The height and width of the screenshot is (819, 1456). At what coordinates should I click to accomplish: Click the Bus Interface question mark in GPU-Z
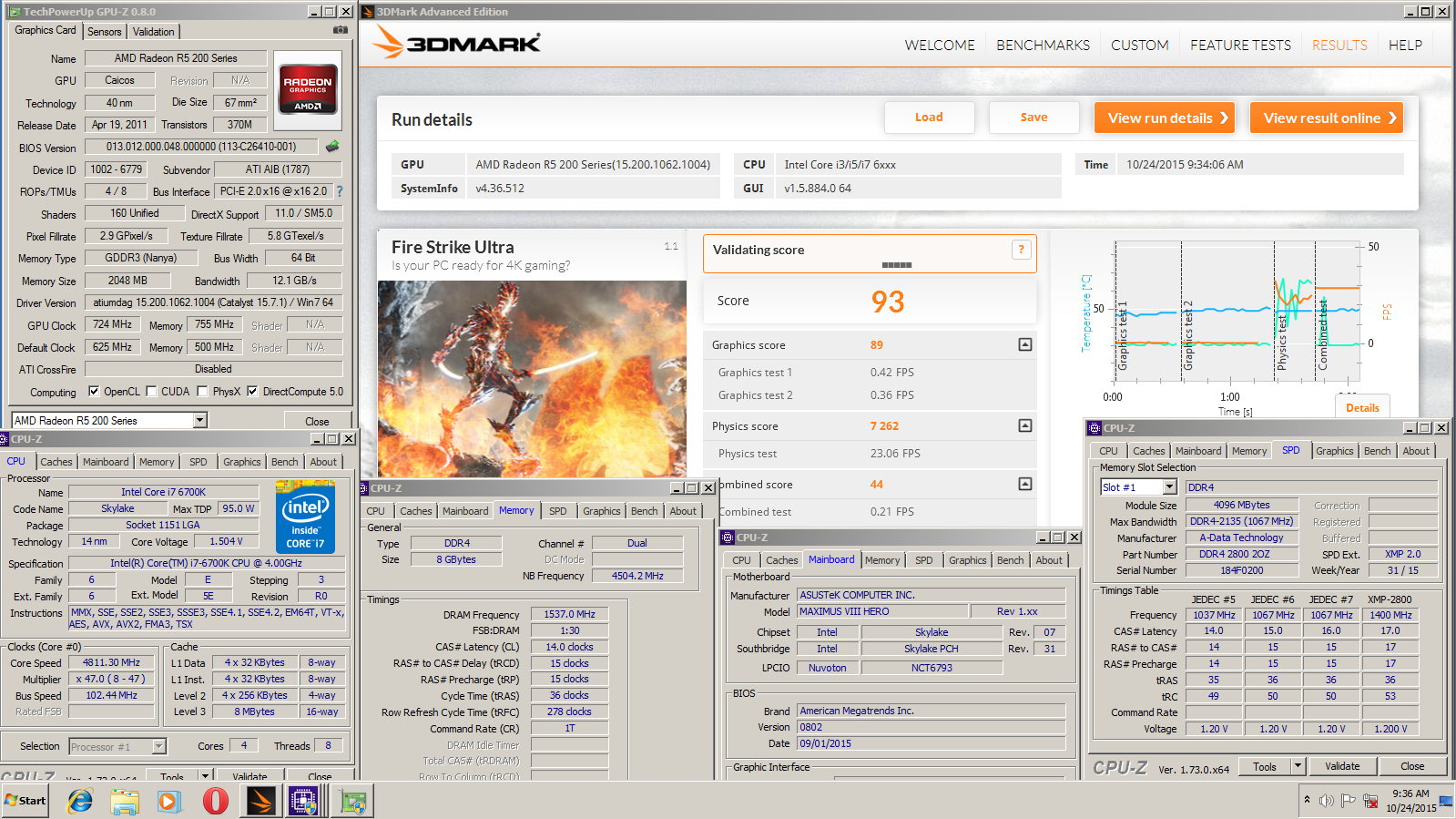pyautogui.click(x=340, y=191)
